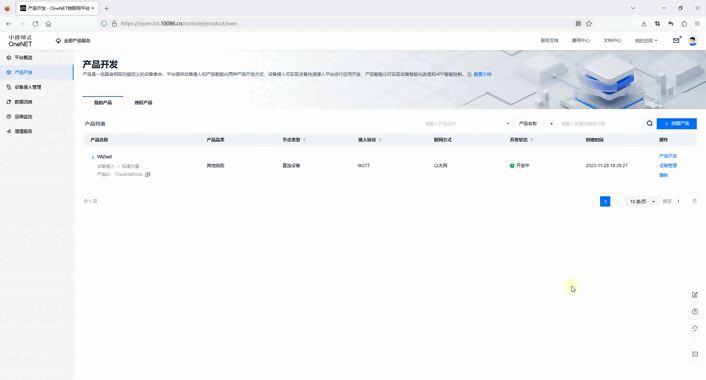Reload the page with the refresh icon
The height and width of the screenshot is (380, 706).
(35, 23)
